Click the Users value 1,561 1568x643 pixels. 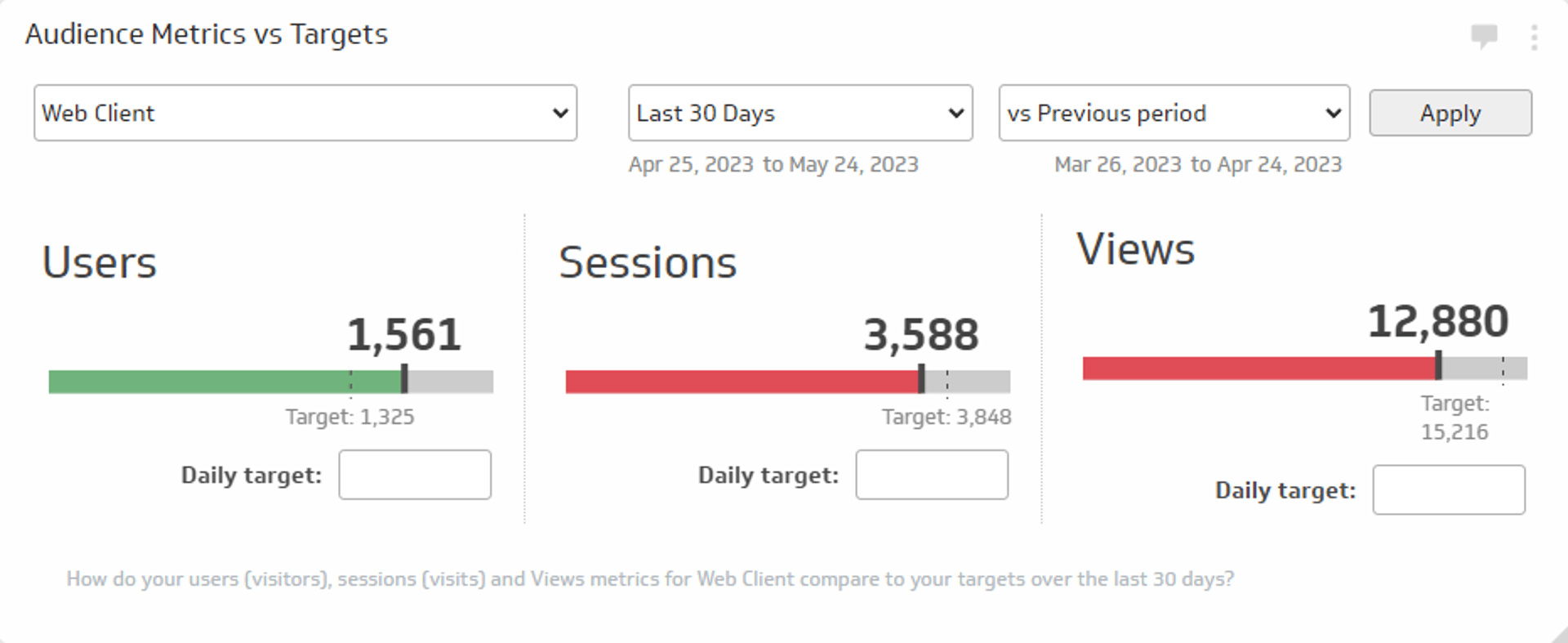point(404,335)
